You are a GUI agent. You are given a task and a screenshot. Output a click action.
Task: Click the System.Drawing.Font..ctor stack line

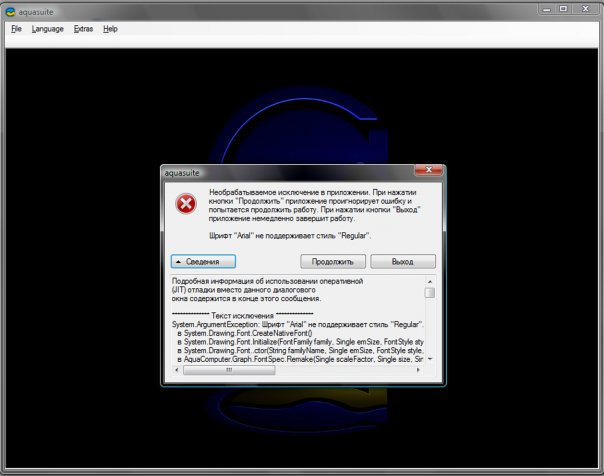coord(300,350)
